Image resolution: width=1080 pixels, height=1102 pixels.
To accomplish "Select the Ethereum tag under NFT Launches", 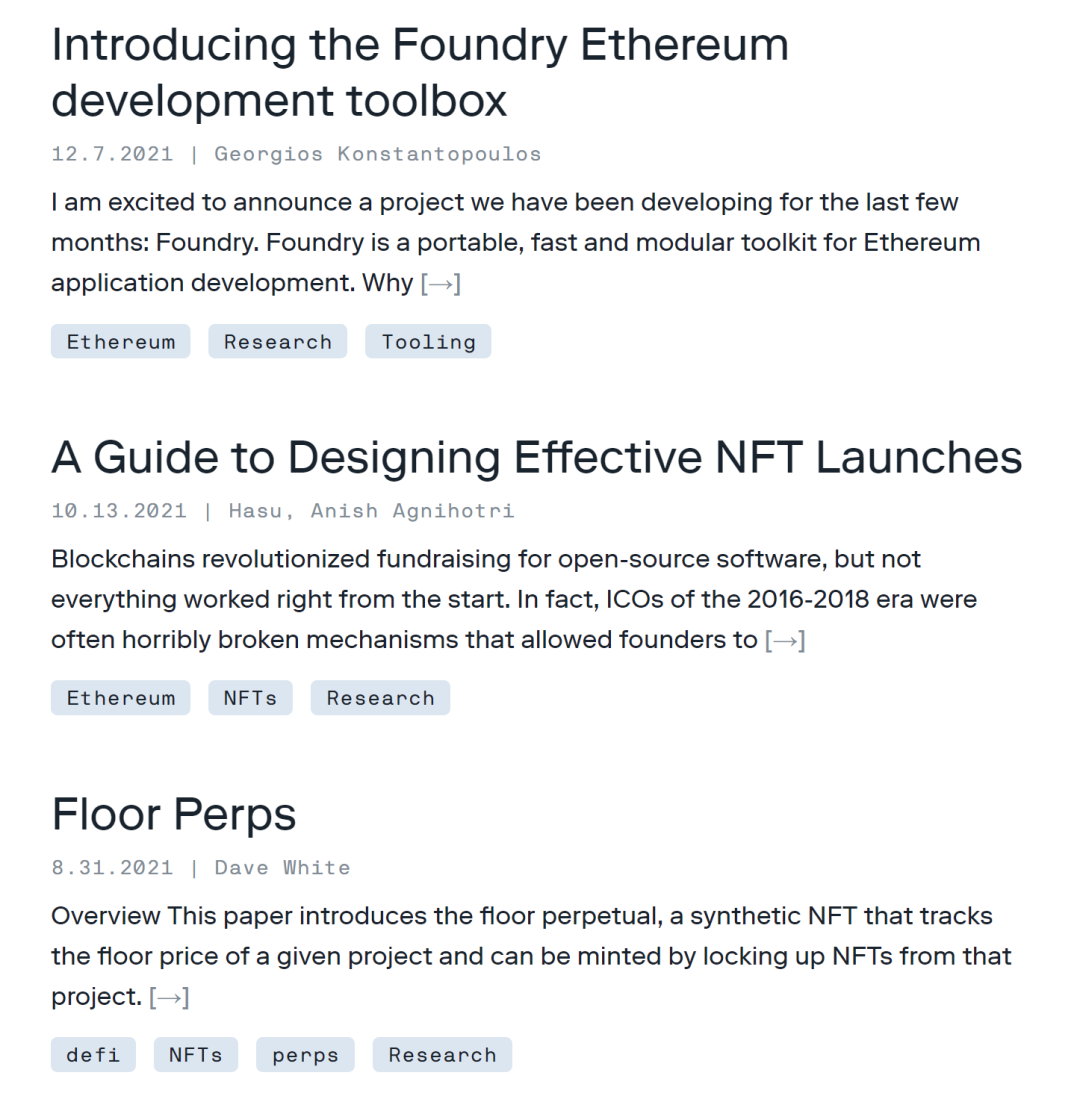I will point(121,698).
